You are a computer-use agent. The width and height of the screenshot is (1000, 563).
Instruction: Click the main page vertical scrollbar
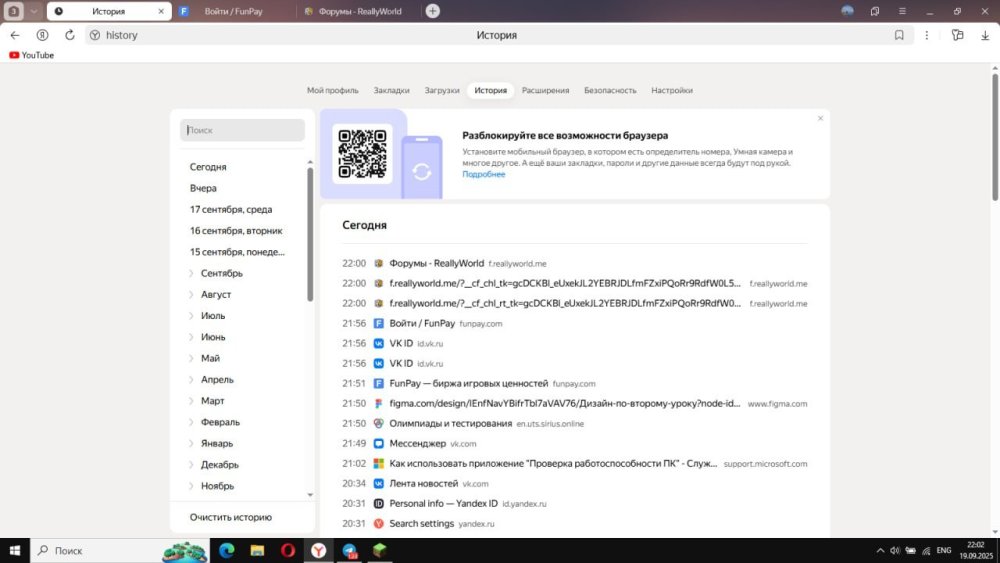pyautogui.click(x=994, y=137)
